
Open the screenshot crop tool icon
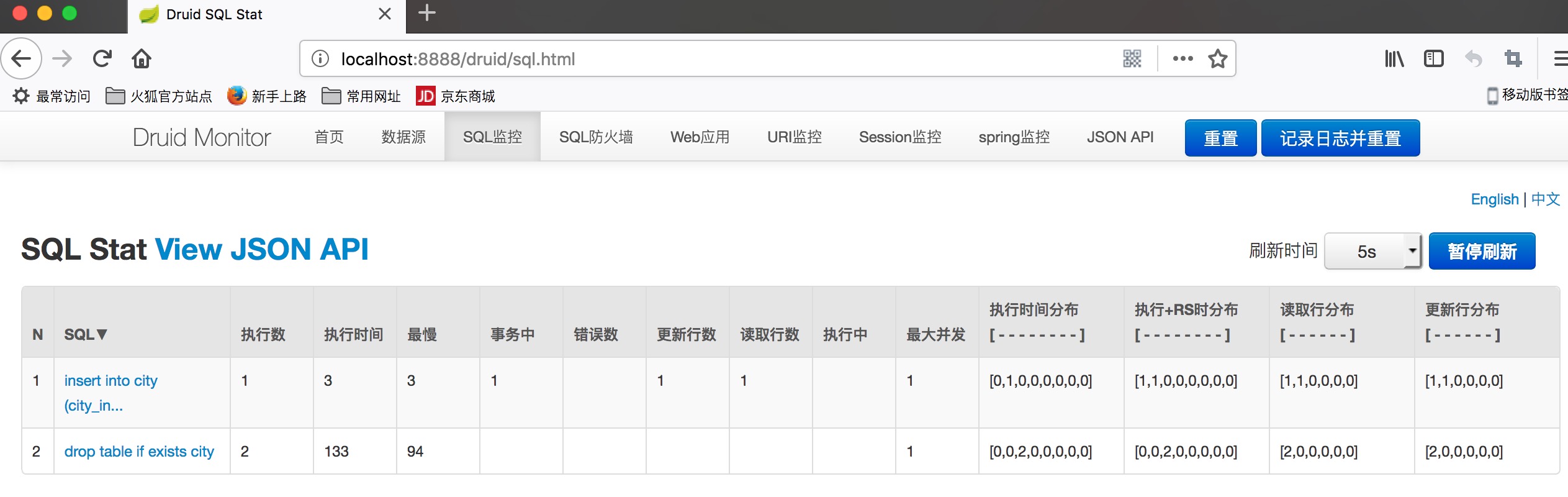click(1513, 59)
